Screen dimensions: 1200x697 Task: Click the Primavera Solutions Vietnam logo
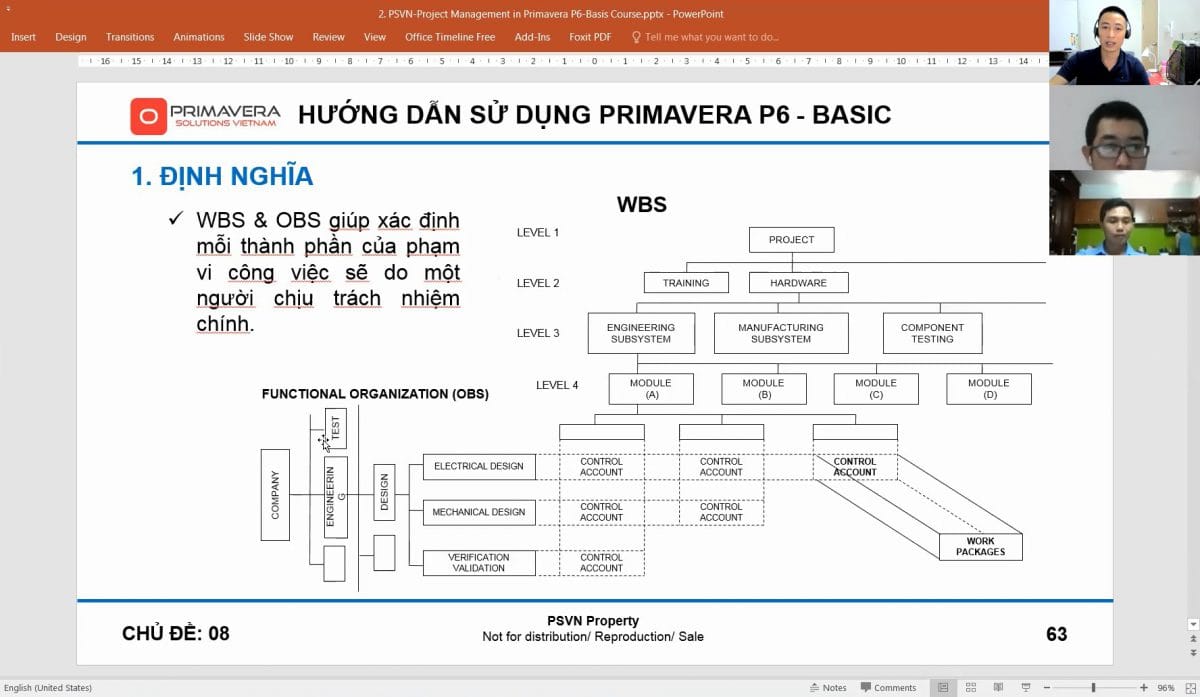205,116
